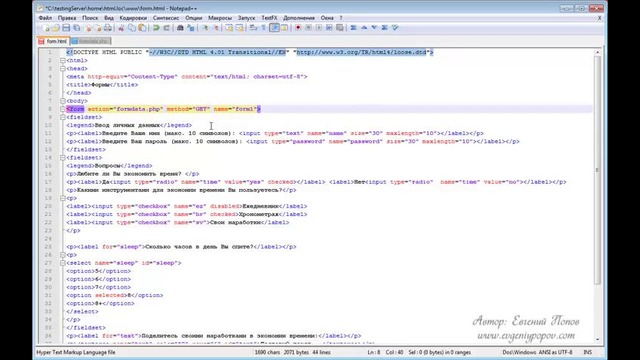Open the Поиск menu

(90, 18)
